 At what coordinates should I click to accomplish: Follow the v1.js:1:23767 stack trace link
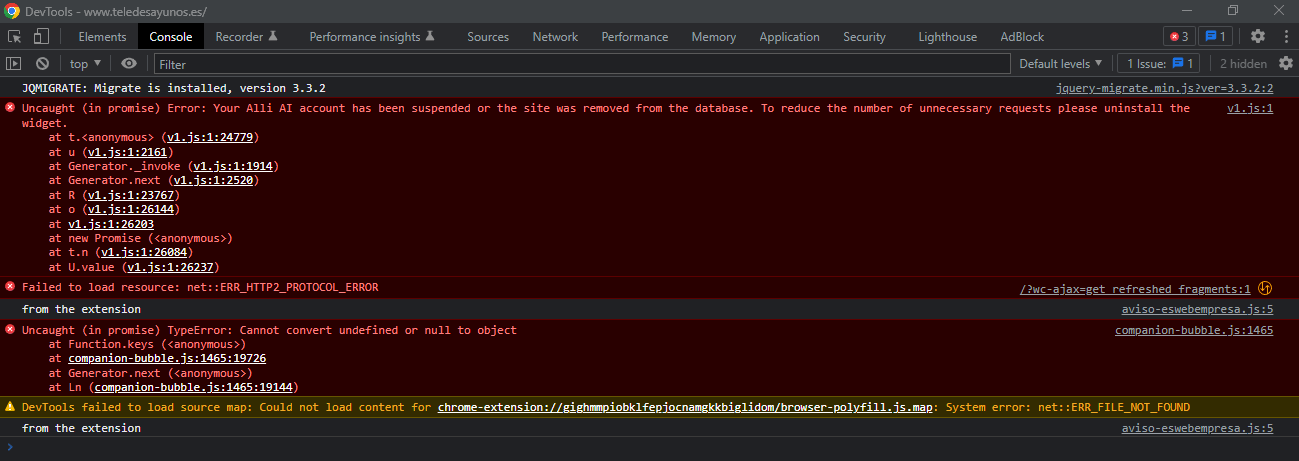point(131,195)
